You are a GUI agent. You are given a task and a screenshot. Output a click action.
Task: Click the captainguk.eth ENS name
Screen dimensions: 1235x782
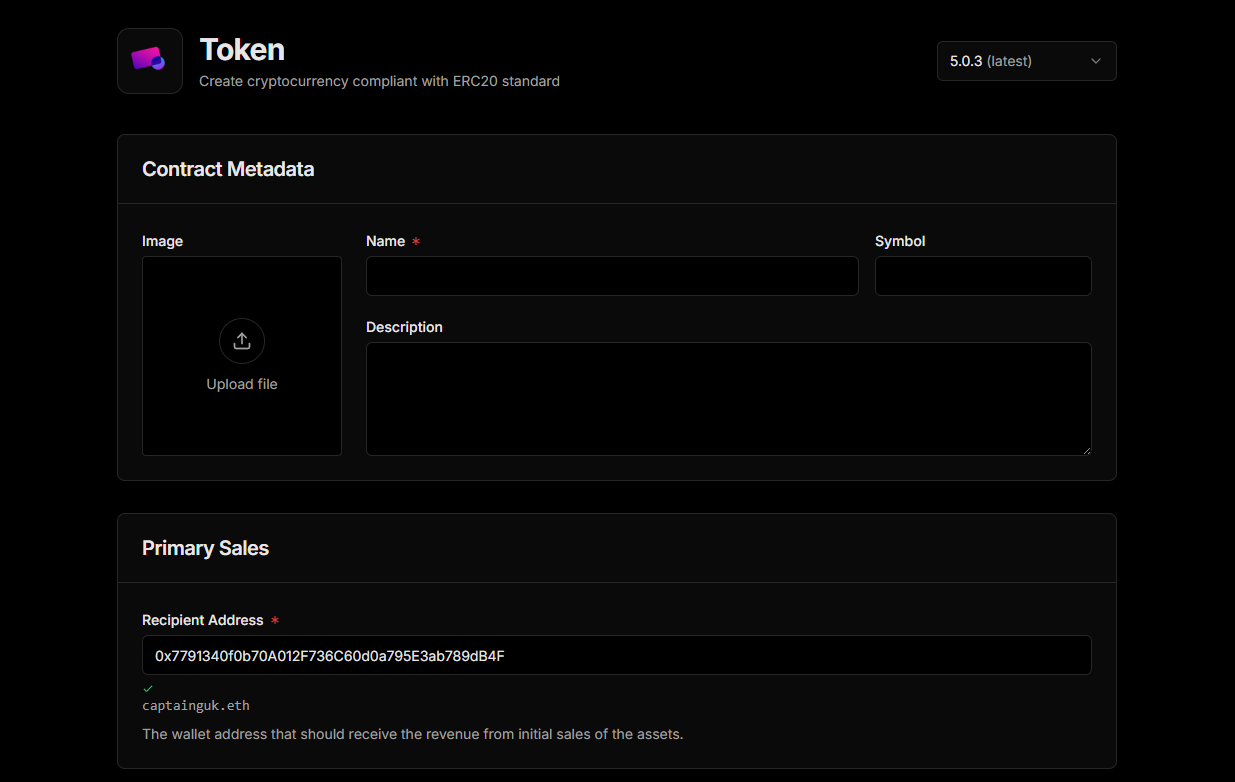tap(196, 705)
